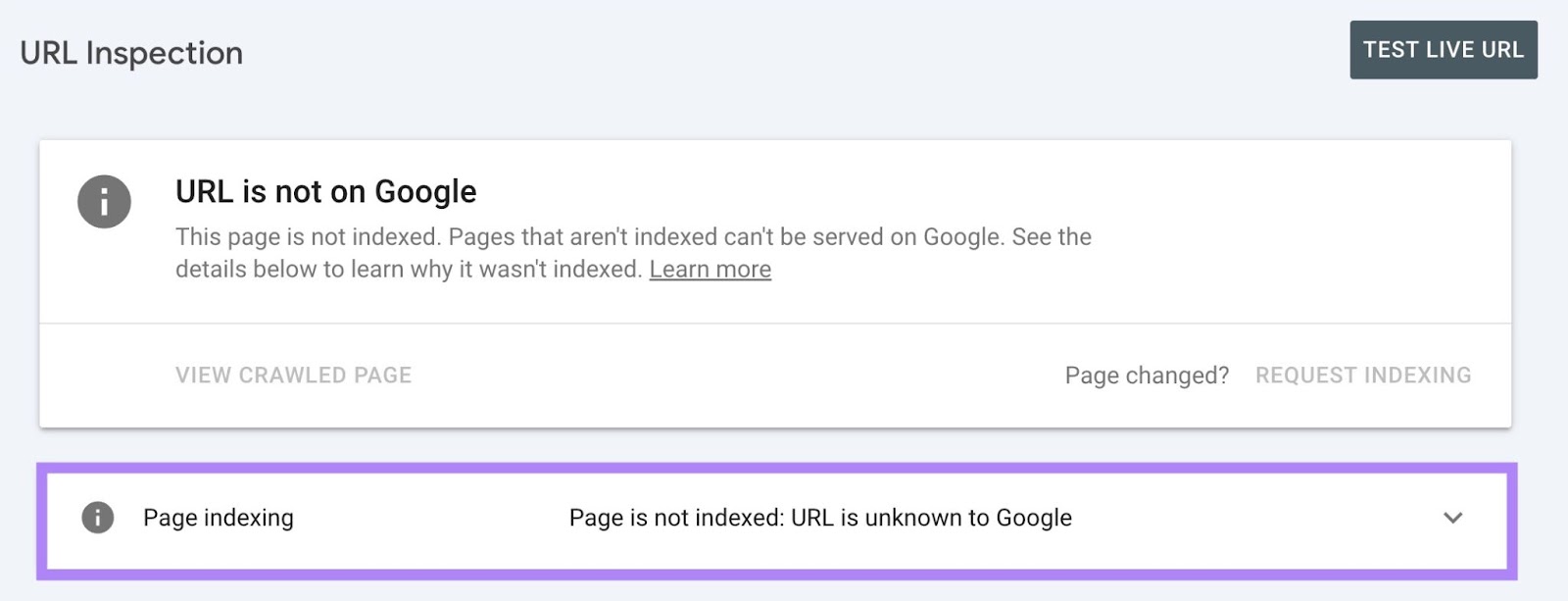Open the "Learn more" link
This screenshot has width=1568, height=601.
710,269
